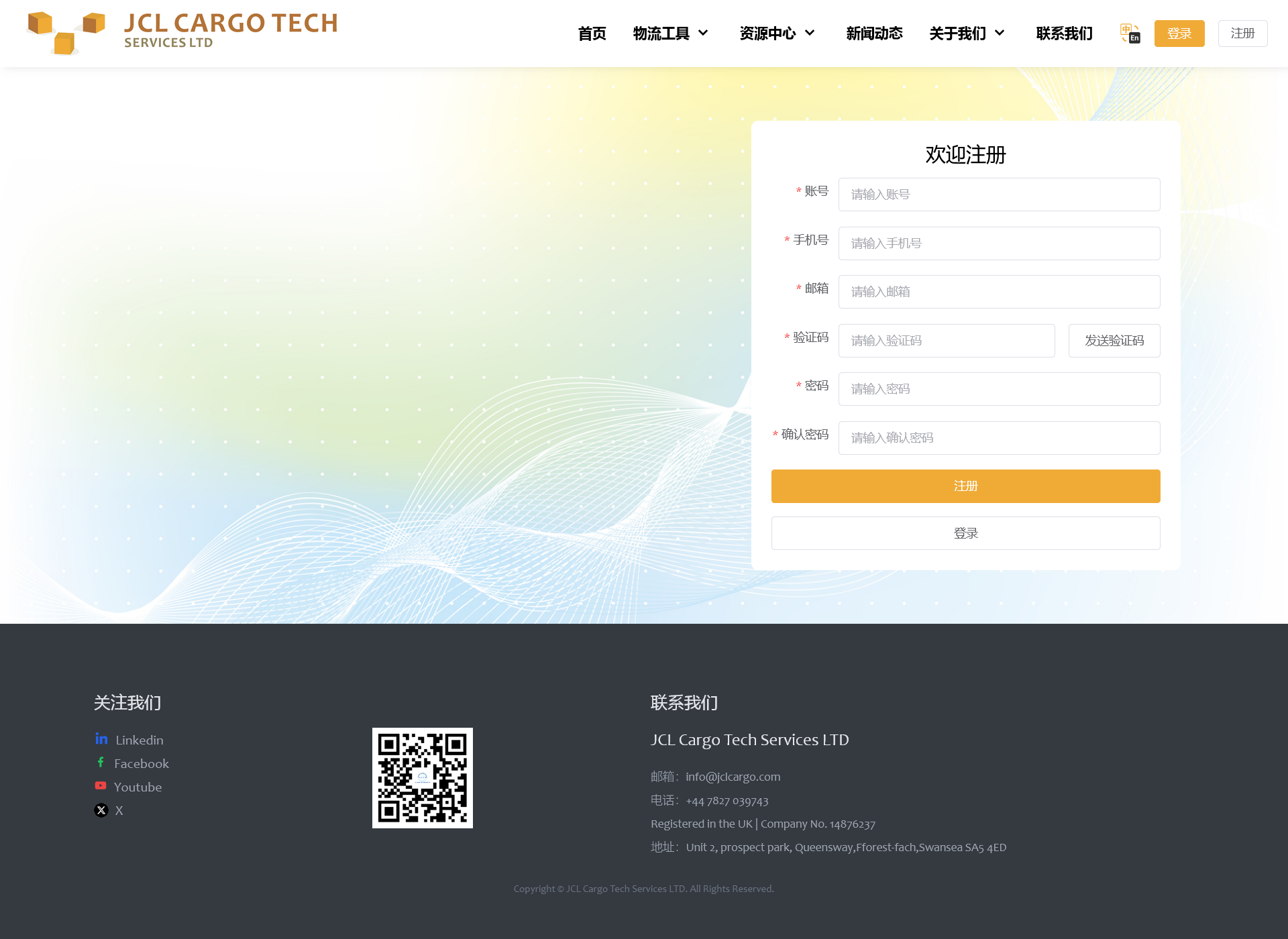Click the Facebook icon in footer
Screen dimensions: 1288x939
pos(101,762)
